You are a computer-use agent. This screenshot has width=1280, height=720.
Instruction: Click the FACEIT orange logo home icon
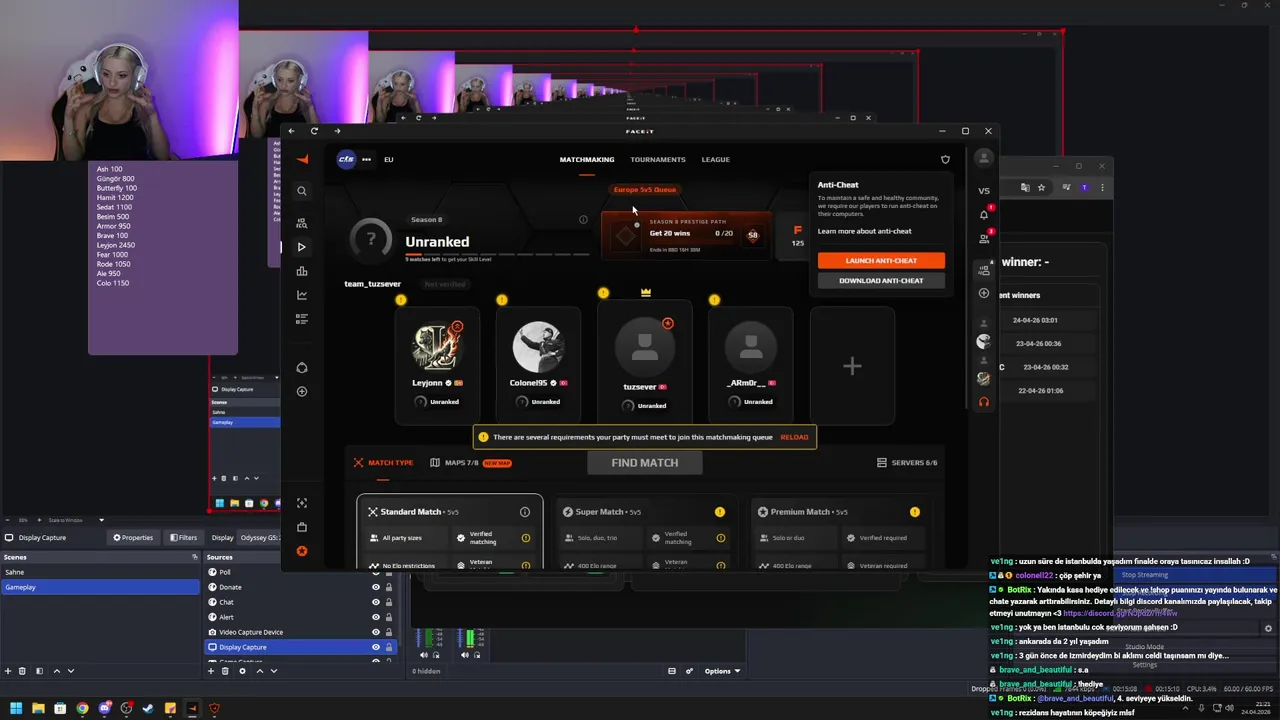click(x=302, y=159)
